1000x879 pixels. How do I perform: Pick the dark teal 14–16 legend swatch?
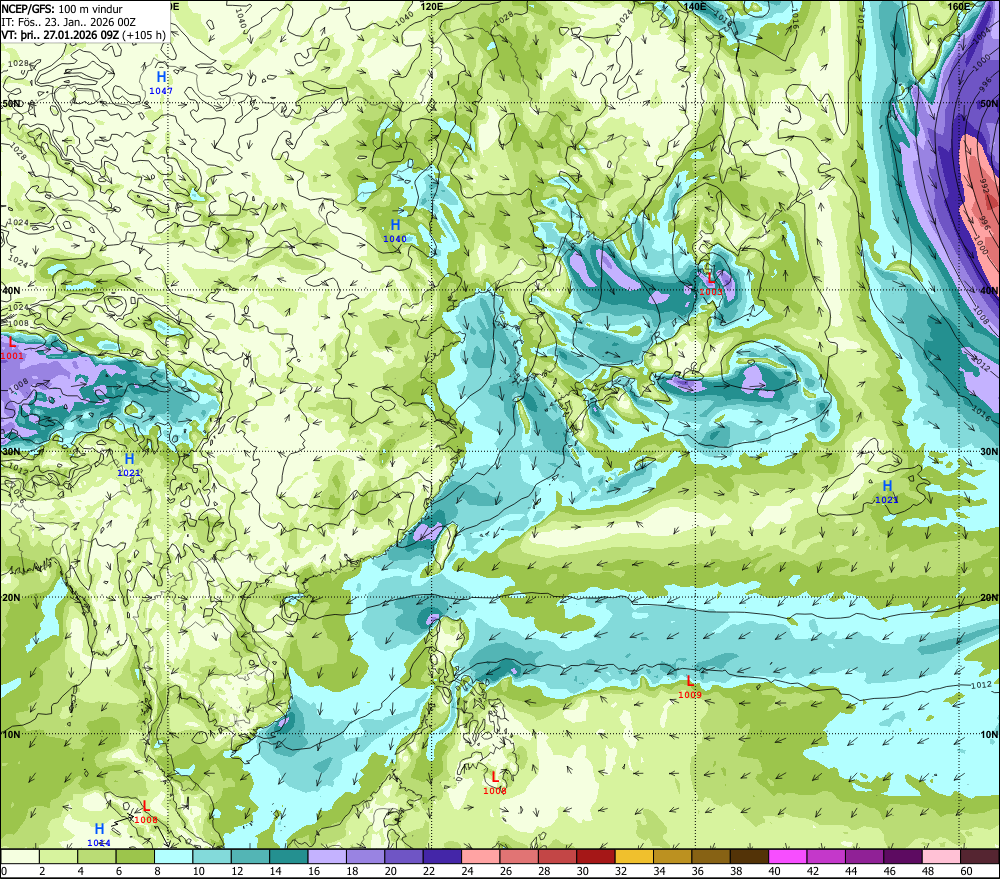point(289,856)
